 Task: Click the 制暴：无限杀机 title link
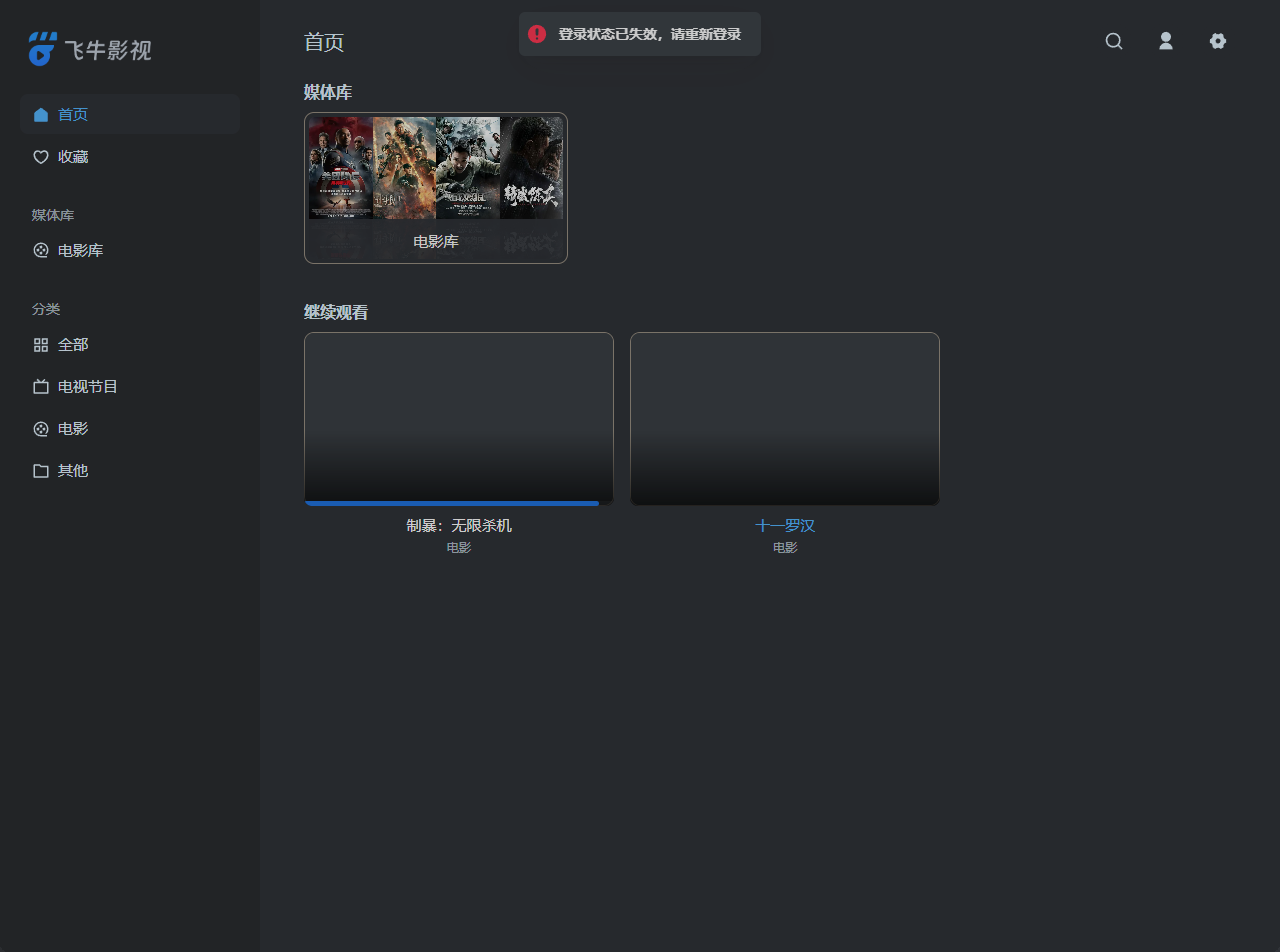459,526
